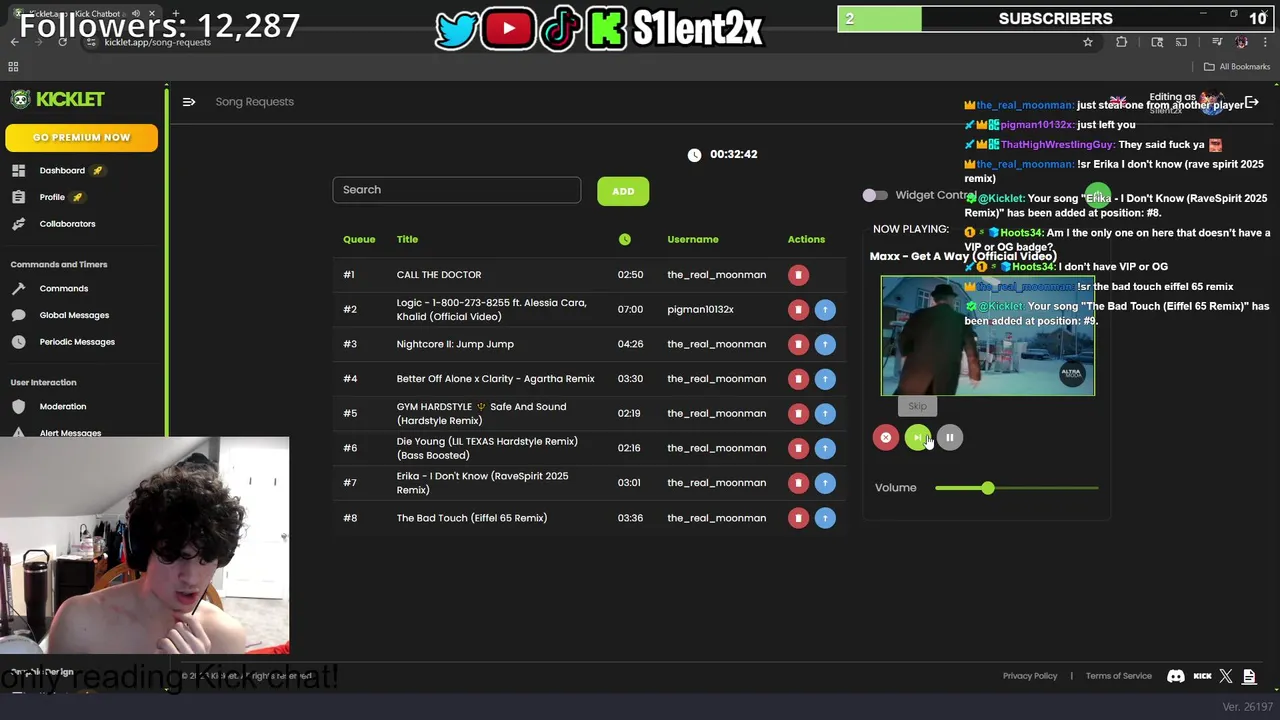Click CALL THE DOCTOR song title
Screen dimensions: 1280x720
click(439, 275)
